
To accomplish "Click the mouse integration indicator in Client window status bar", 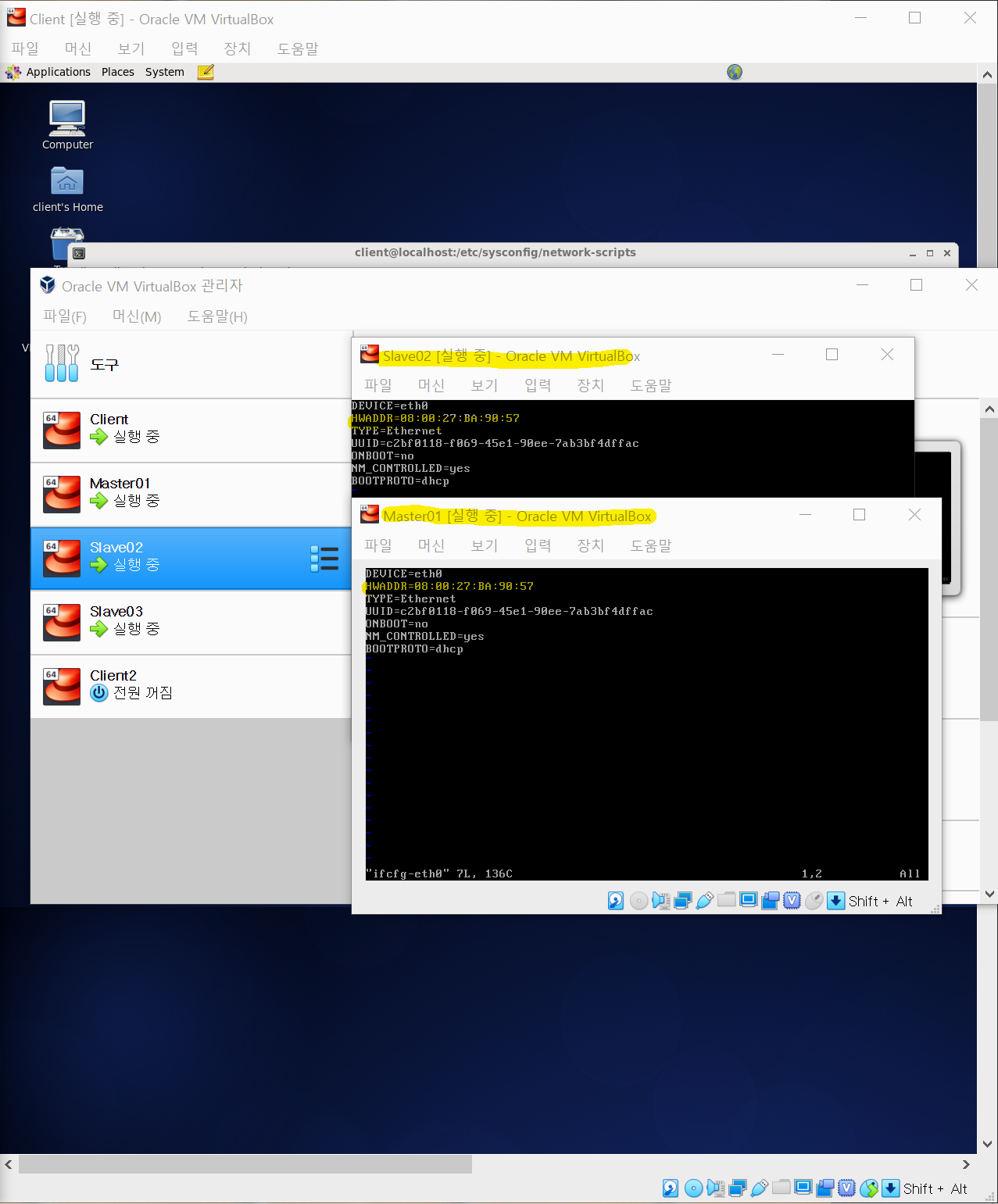I will click(868, 1188).
